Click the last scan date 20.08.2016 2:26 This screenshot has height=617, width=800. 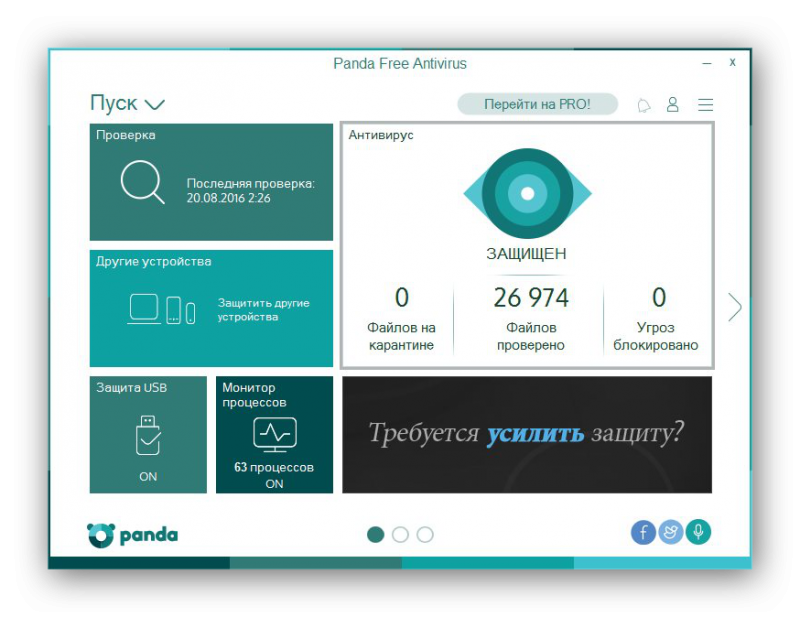[x=228, y=198]
